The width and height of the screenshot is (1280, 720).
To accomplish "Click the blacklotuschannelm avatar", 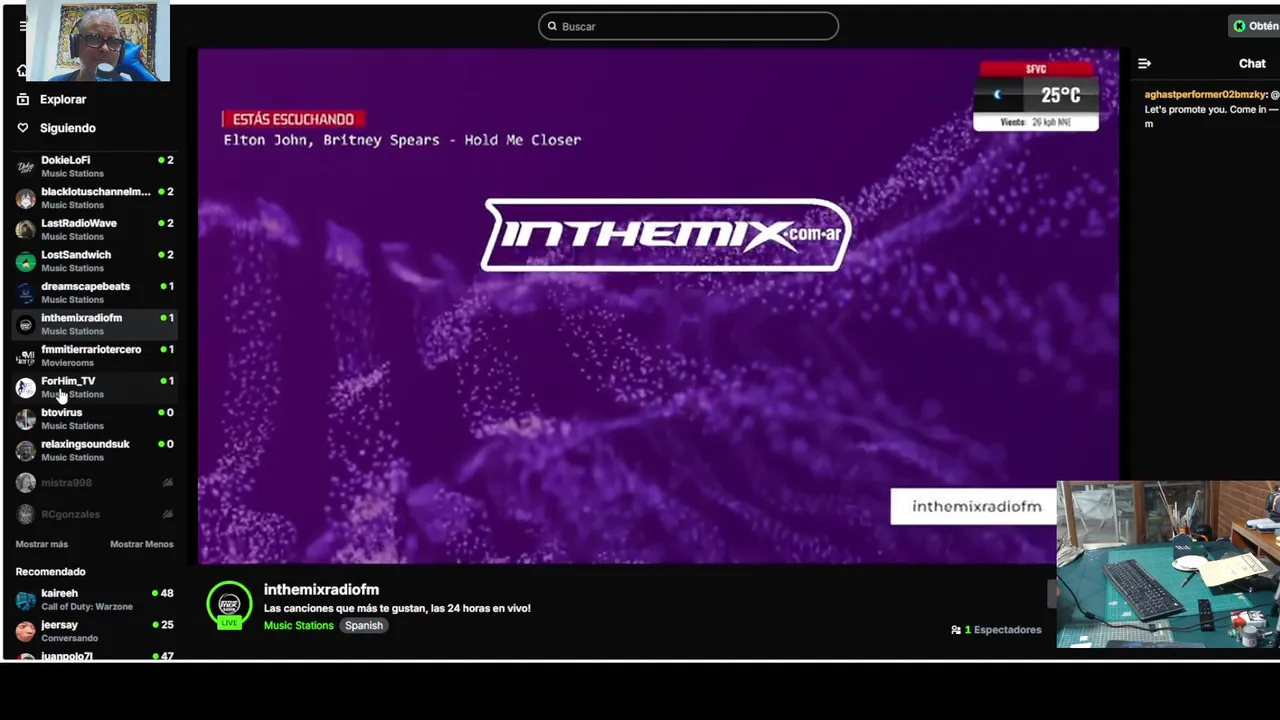I will pos(26,198).
